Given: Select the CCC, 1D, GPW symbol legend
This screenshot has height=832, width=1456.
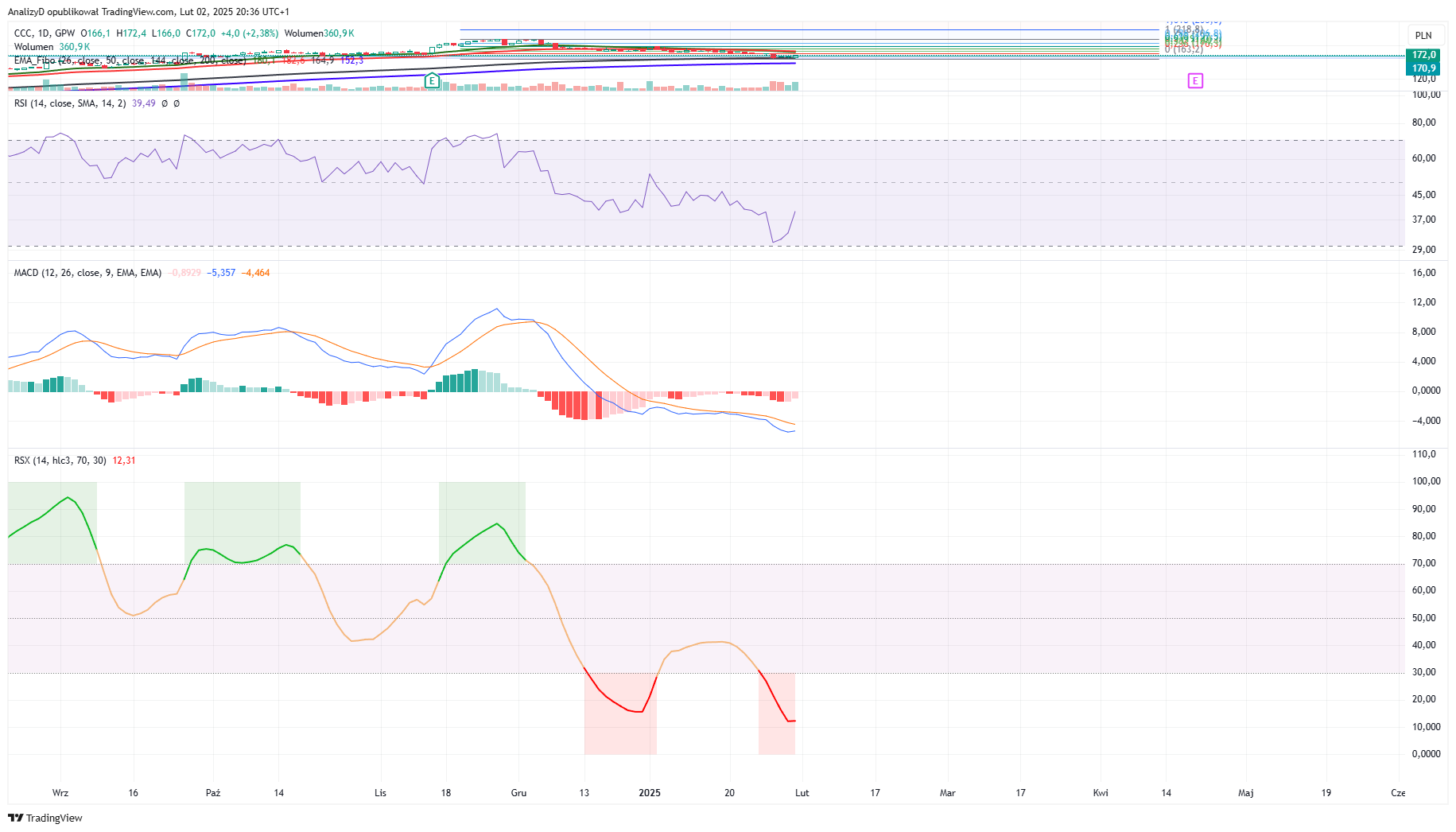Looking at the screenshot, I should click(x=45, y=33).
